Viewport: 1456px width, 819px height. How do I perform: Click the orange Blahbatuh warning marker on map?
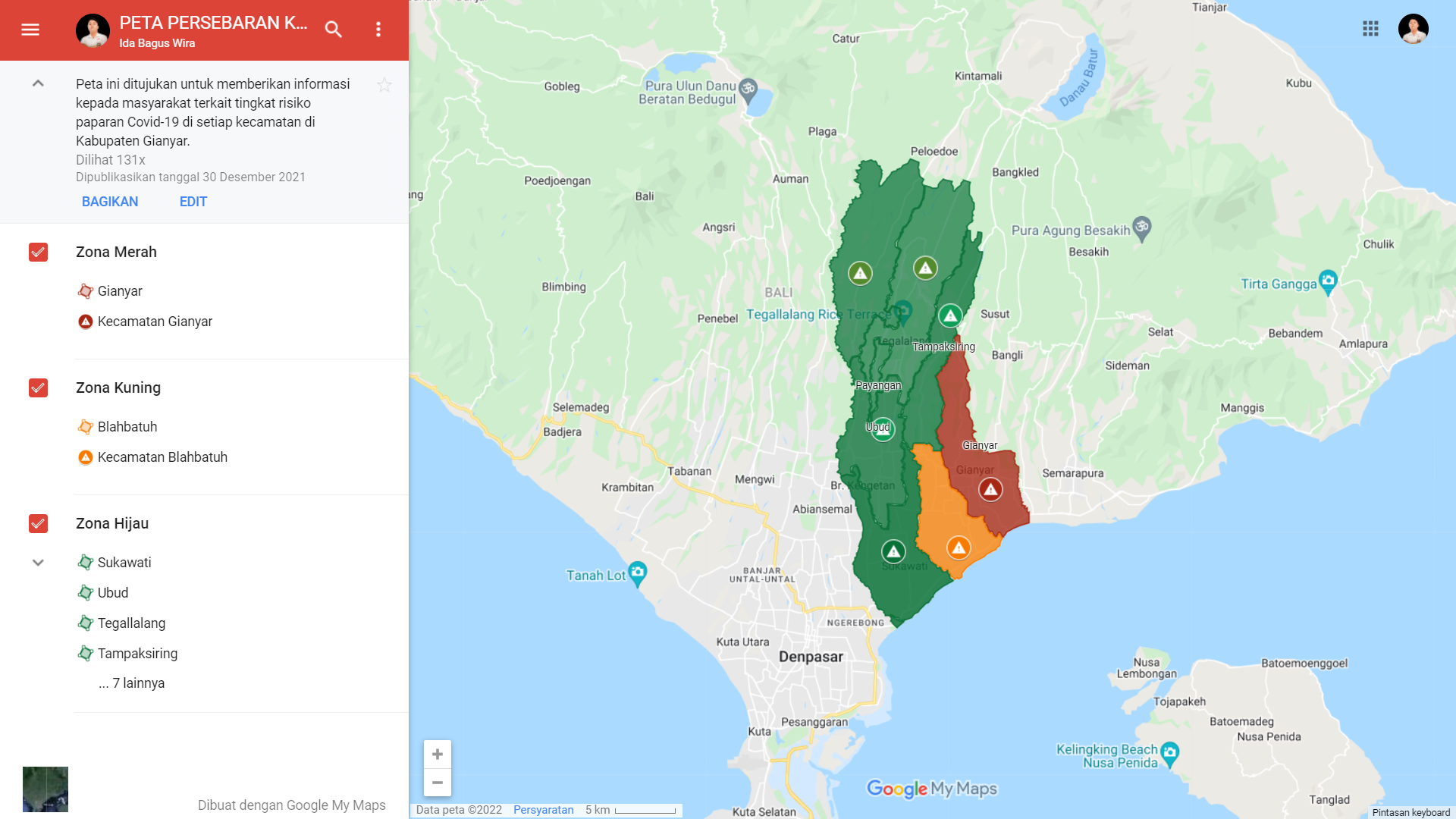coord(959,548)
